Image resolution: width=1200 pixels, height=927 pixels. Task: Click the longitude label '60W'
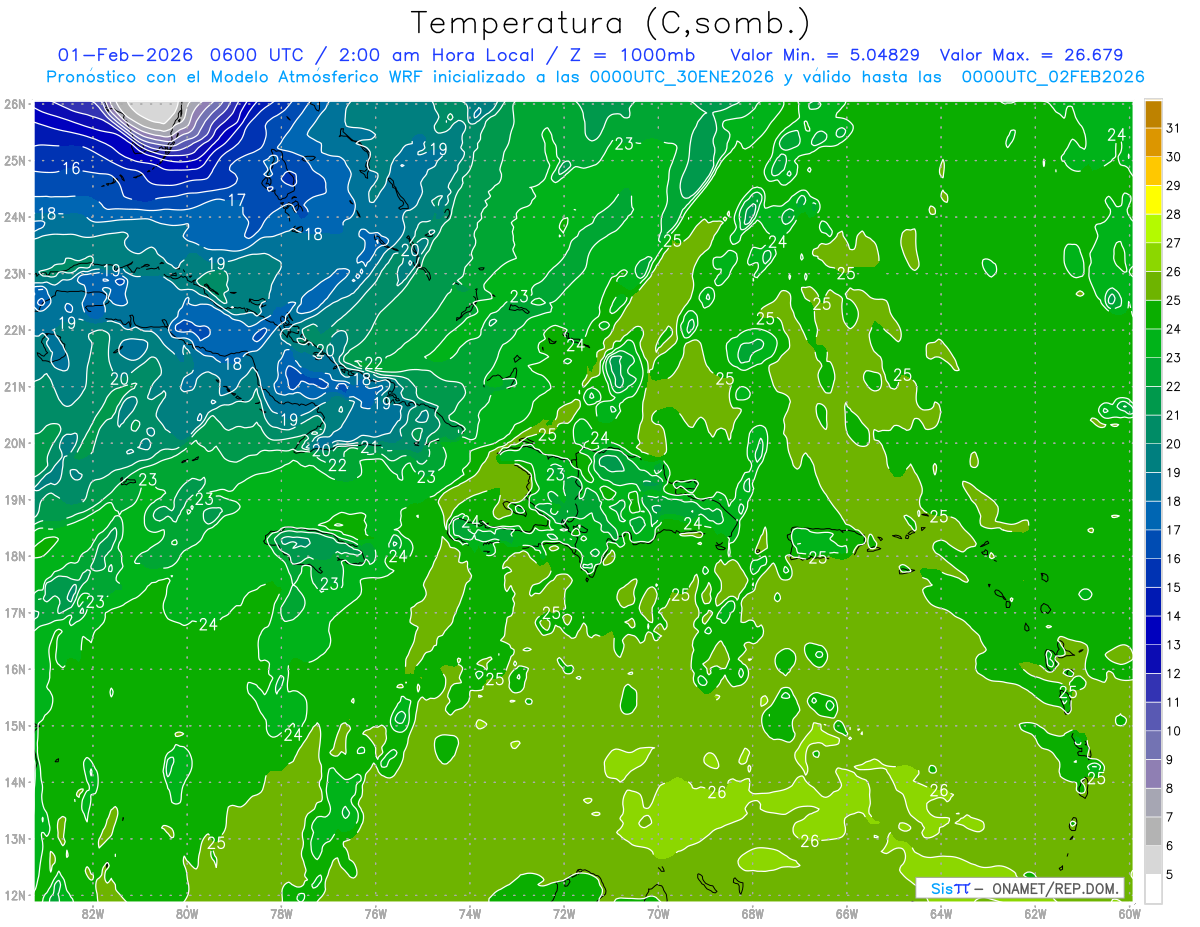tap(1129, 913)
